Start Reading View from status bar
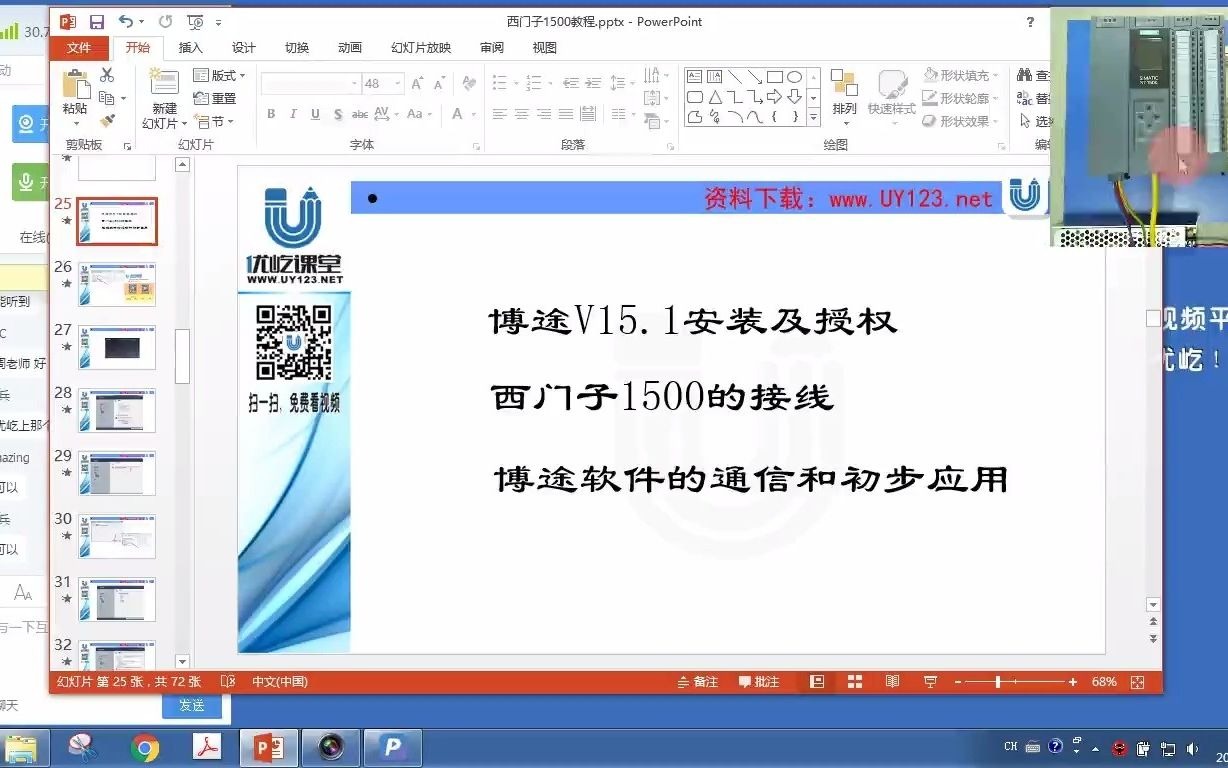The image size is (1228, 768). (892, 681)
